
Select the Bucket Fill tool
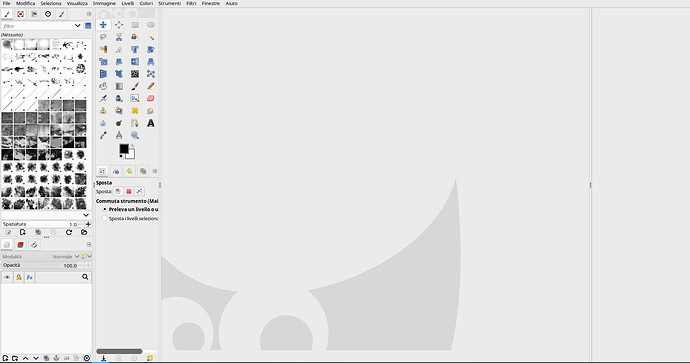tap(103, 86)
